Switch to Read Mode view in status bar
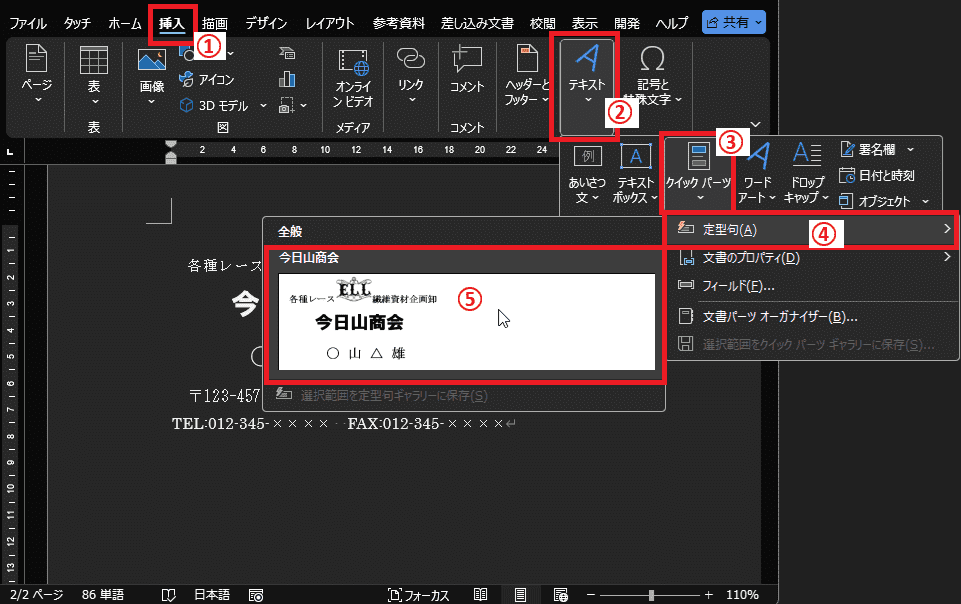The height and width of the screenshot is (604, 961). click(x=481, y=594)
